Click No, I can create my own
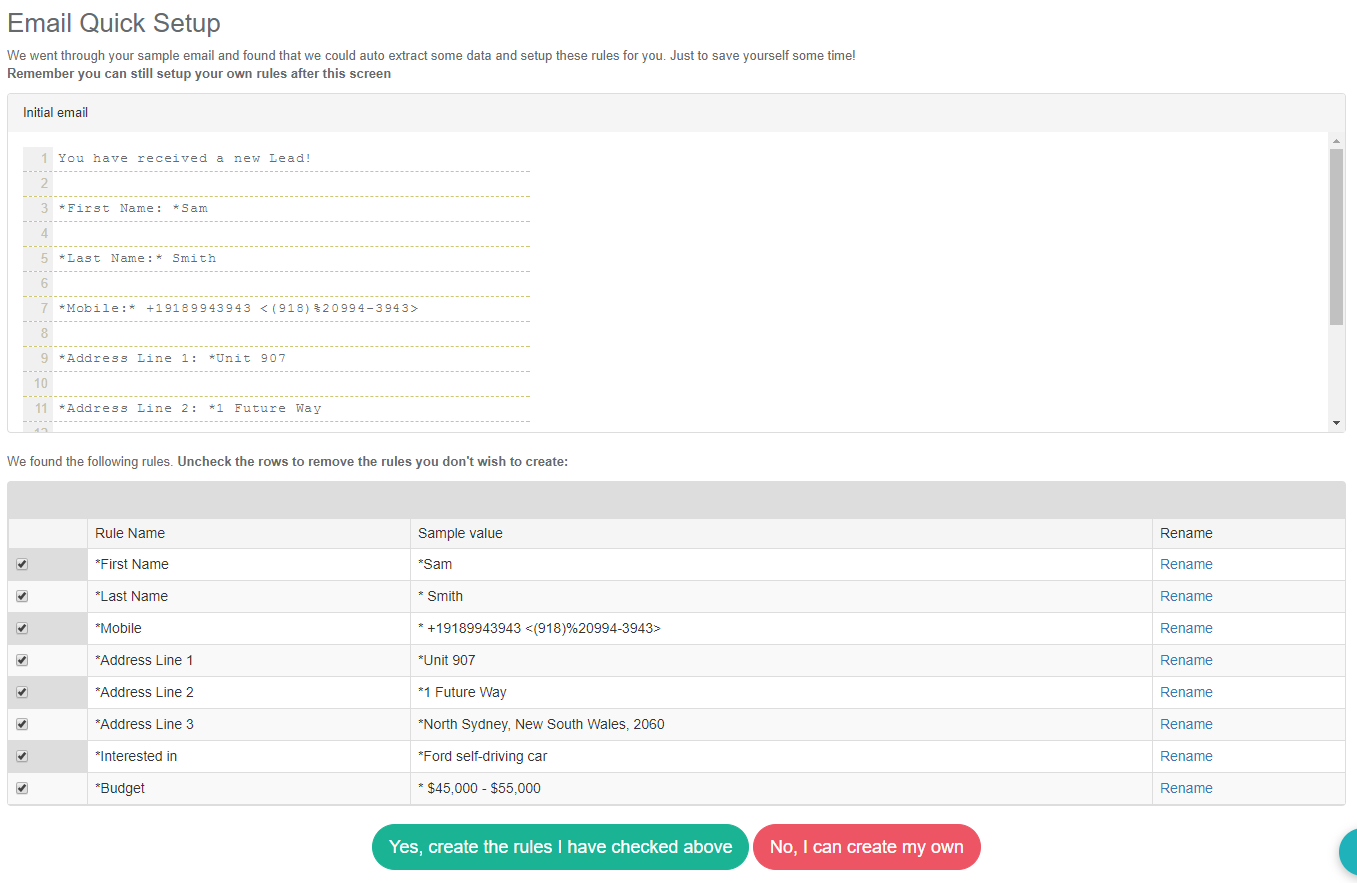Screen dimensions: 1357x883 pos(867,846)
